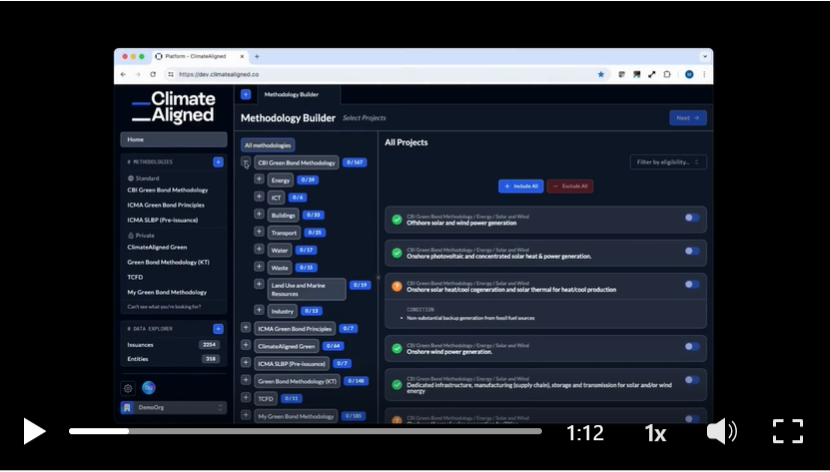Click the browser back arrow
830x472 pixels.
click(123, 75)
